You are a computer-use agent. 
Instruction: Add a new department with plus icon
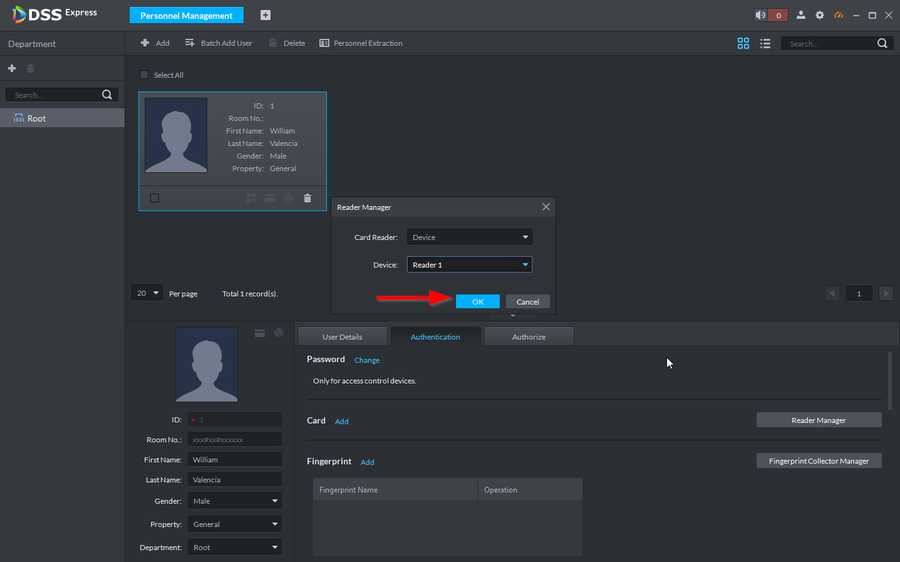(12, 68)
